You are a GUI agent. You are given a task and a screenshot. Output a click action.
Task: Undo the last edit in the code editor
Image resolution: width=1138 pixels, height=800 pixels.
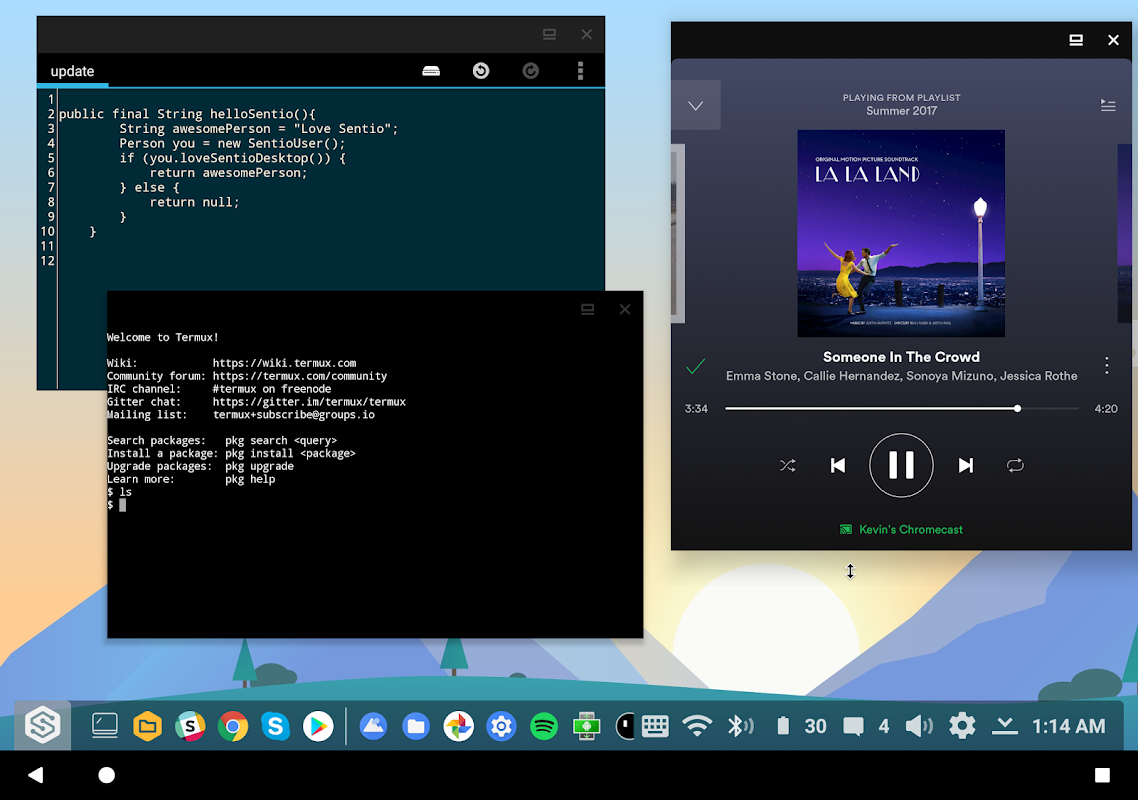[x=480, y=70]
